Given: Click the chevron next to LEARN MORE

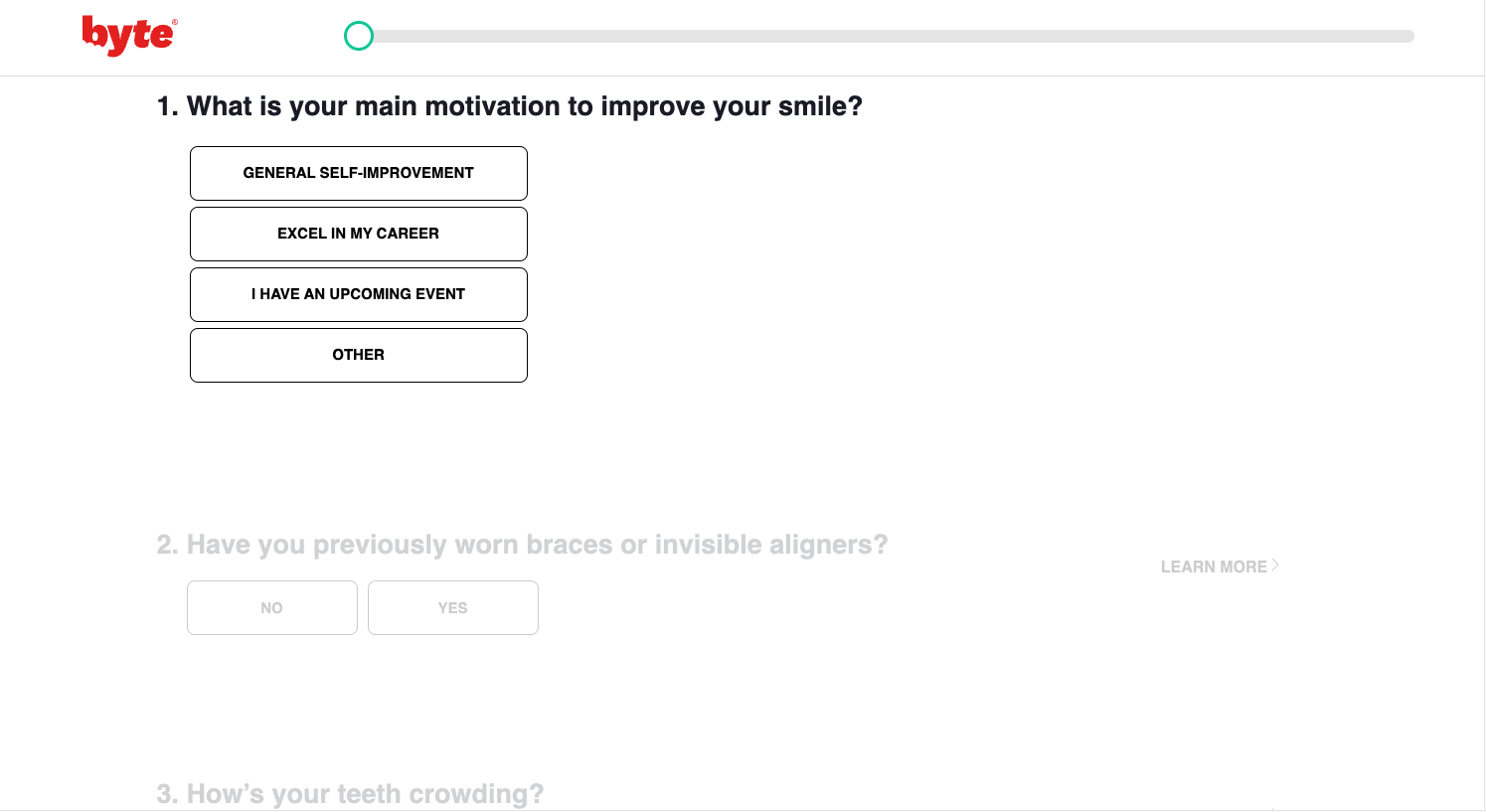Looking at the screenshot, I should pos(1275,566).
